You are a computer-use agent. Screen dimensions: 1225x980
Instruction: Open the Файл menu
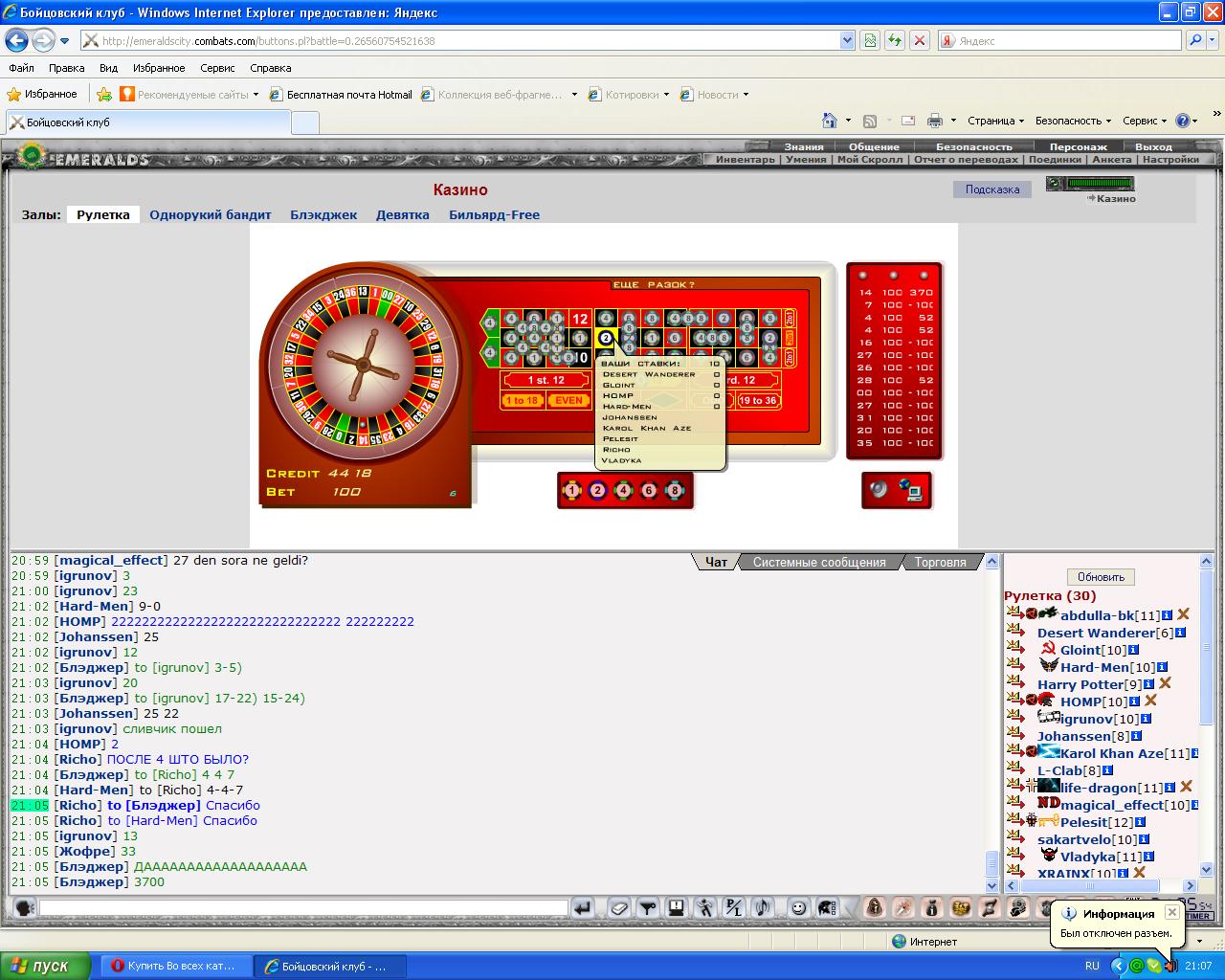pyautogui.click(x=21, y=68)
